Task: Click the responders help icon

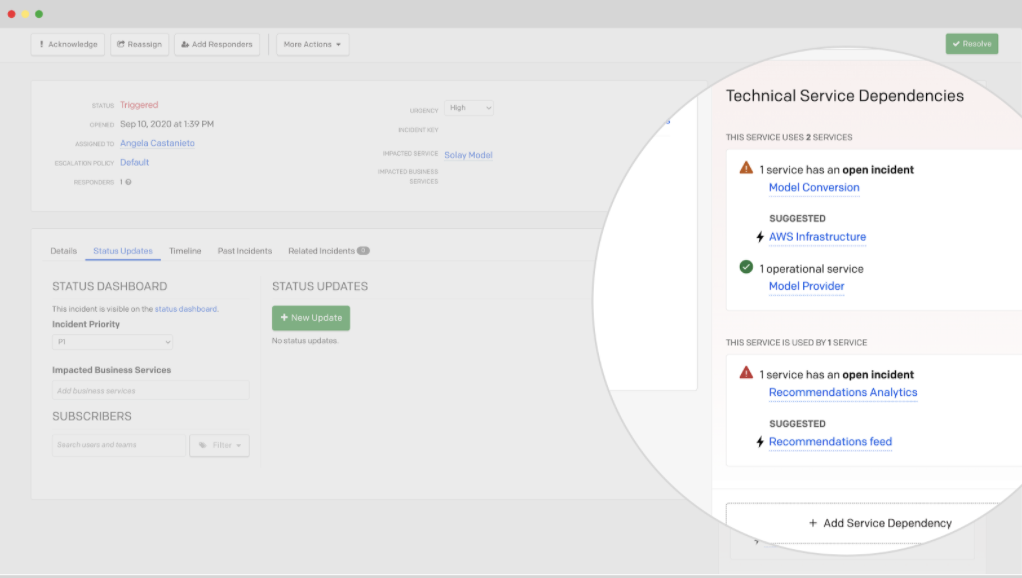Action: tap(128, 182)
